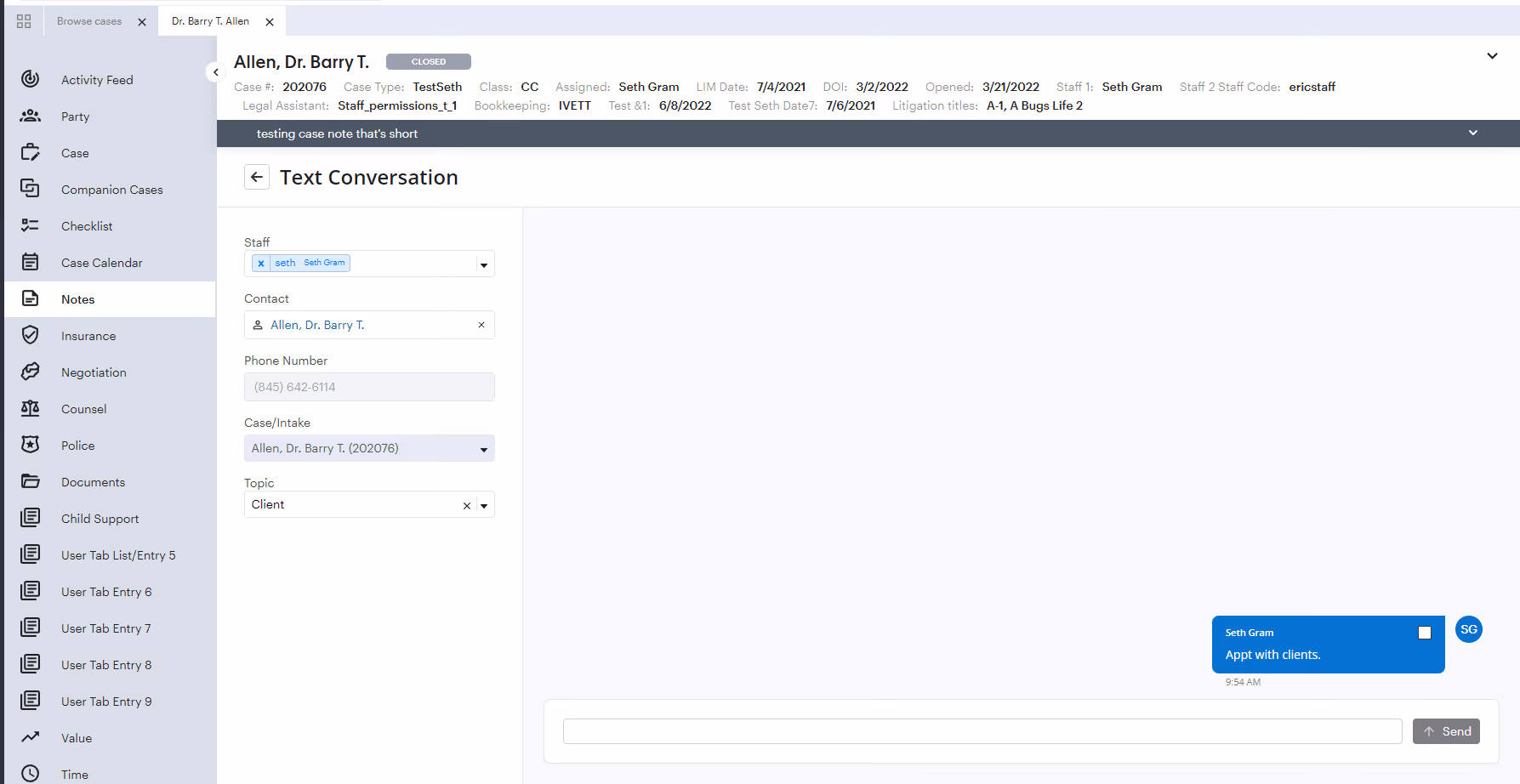Click the Counsel scales icon
The width and height of the screenshot is (1520, 784).
pyautogui.click(x=30, y=408)
